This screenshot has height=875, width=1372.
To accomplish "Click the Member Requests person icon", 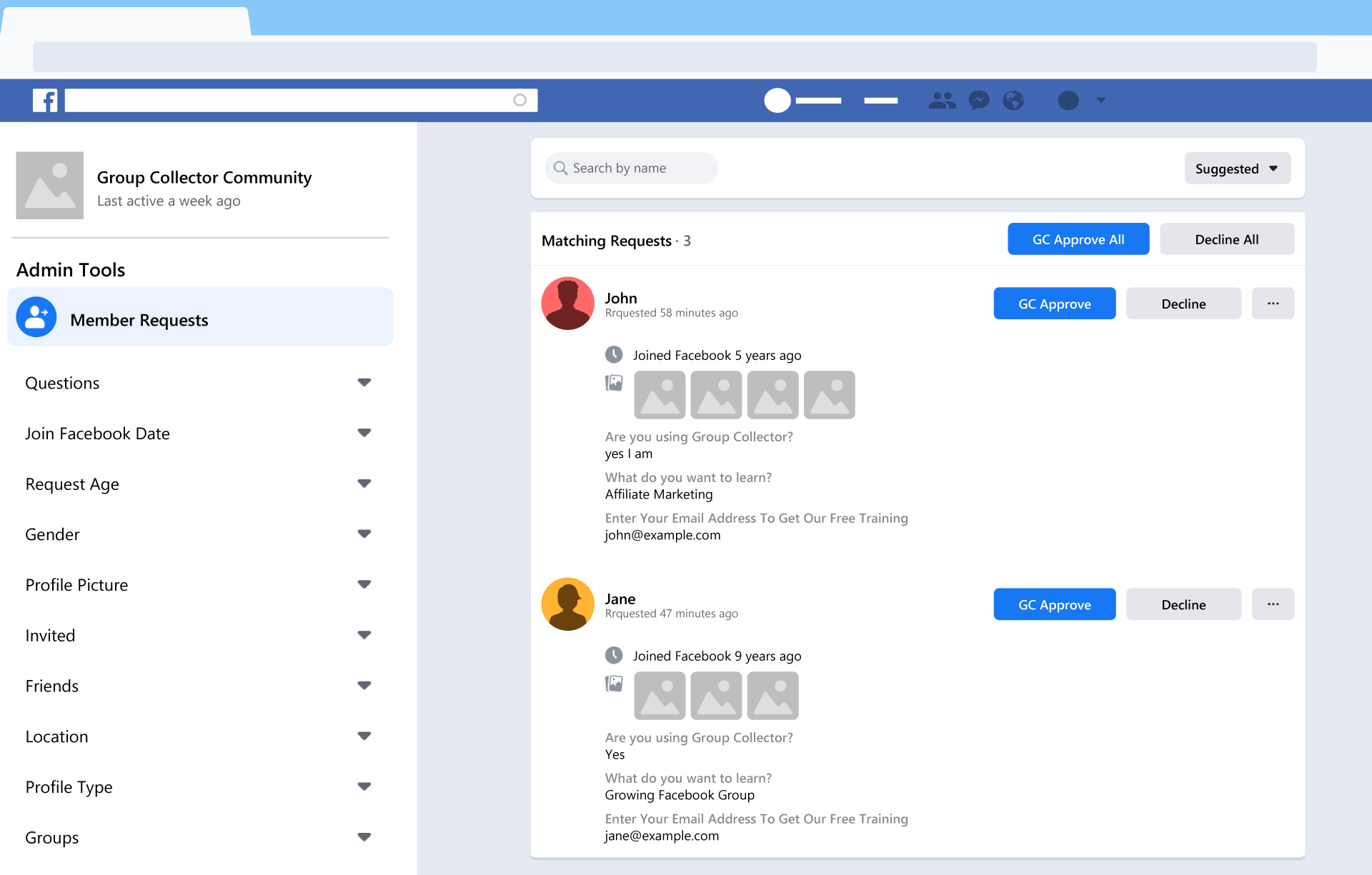I will point(36,317).
